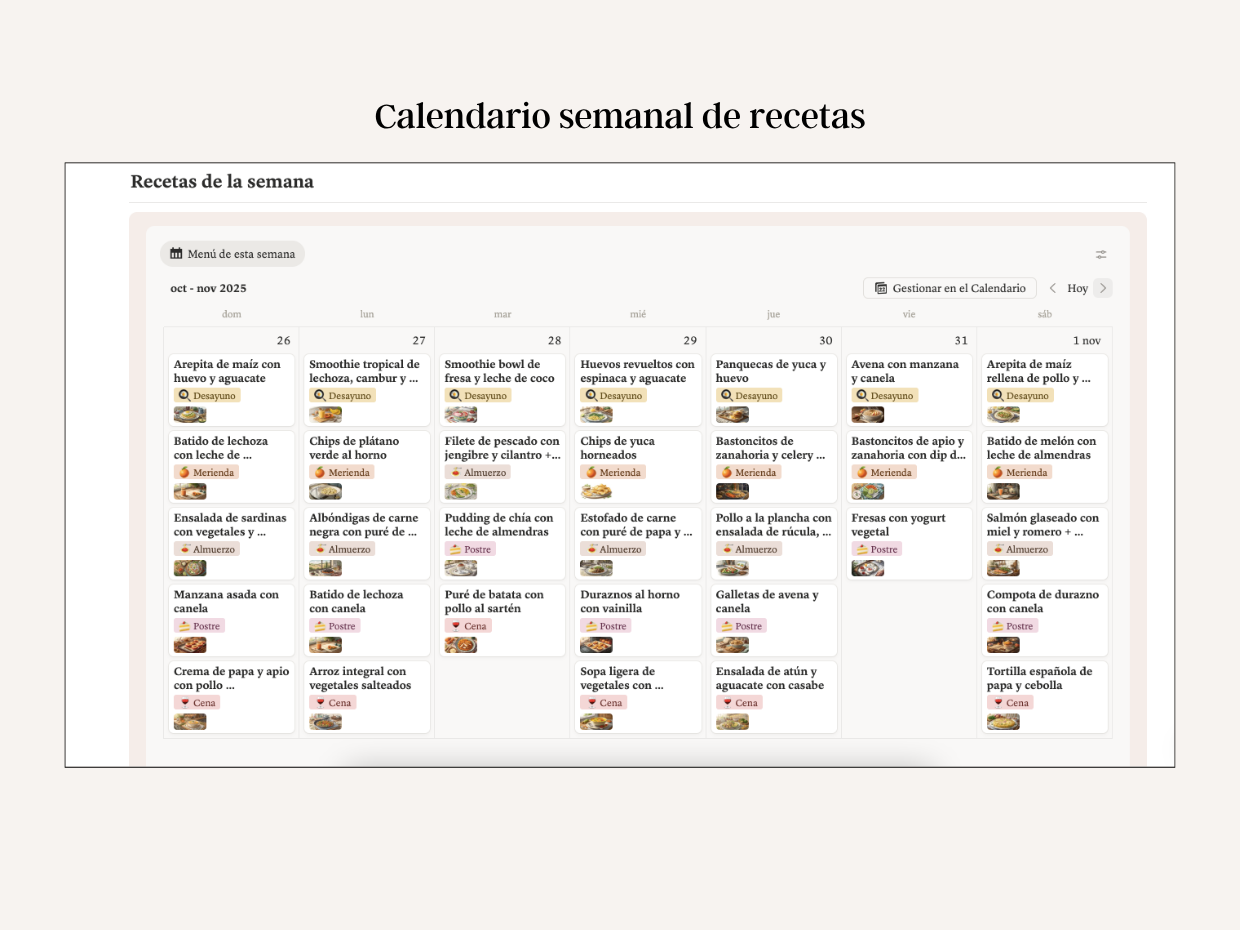Click the Desayuno croissant icon on Arepita de maíz card

point(184,396)
